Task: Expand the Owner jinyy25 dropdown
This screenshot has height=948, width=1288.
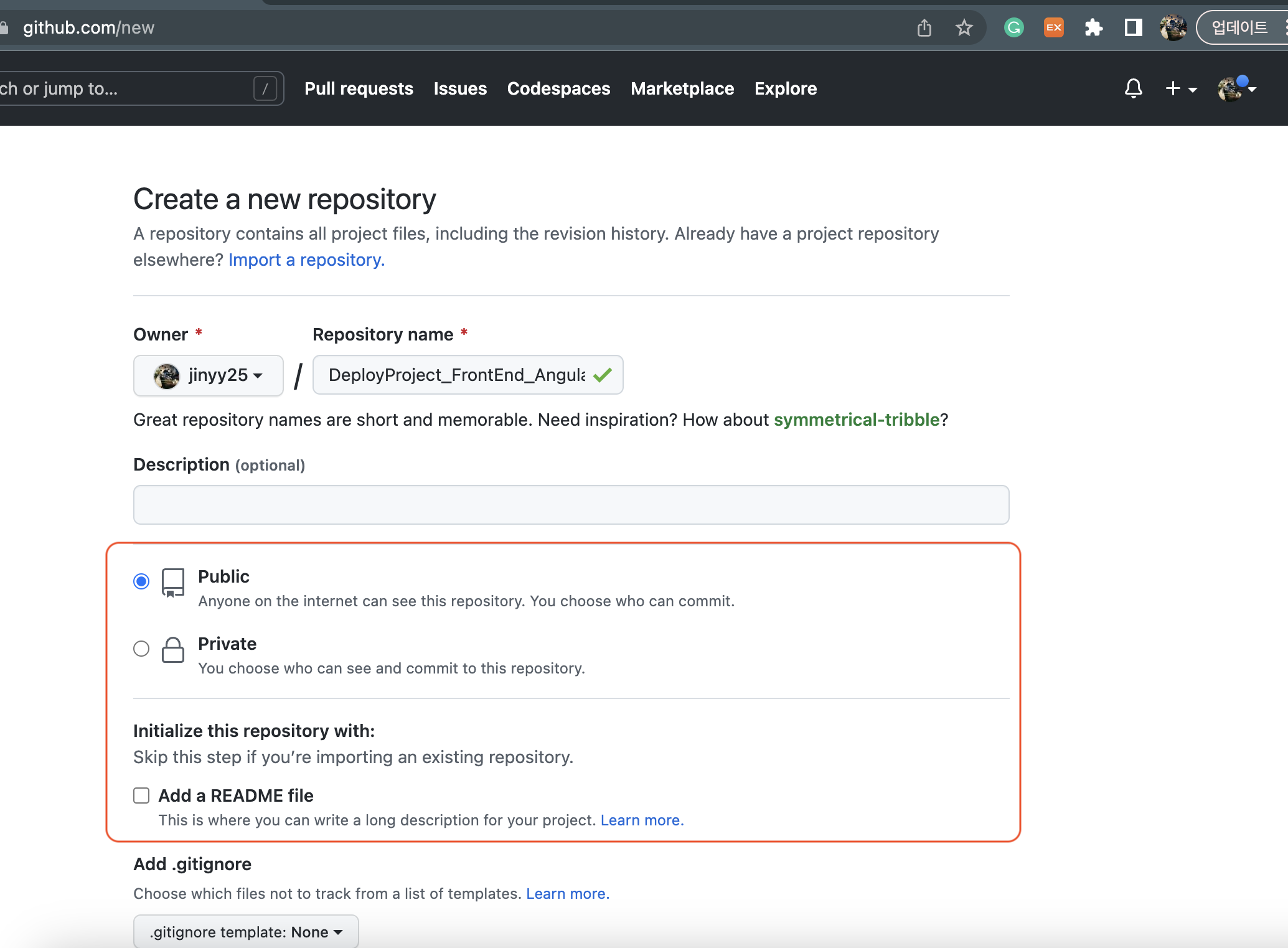Action: 209,375
